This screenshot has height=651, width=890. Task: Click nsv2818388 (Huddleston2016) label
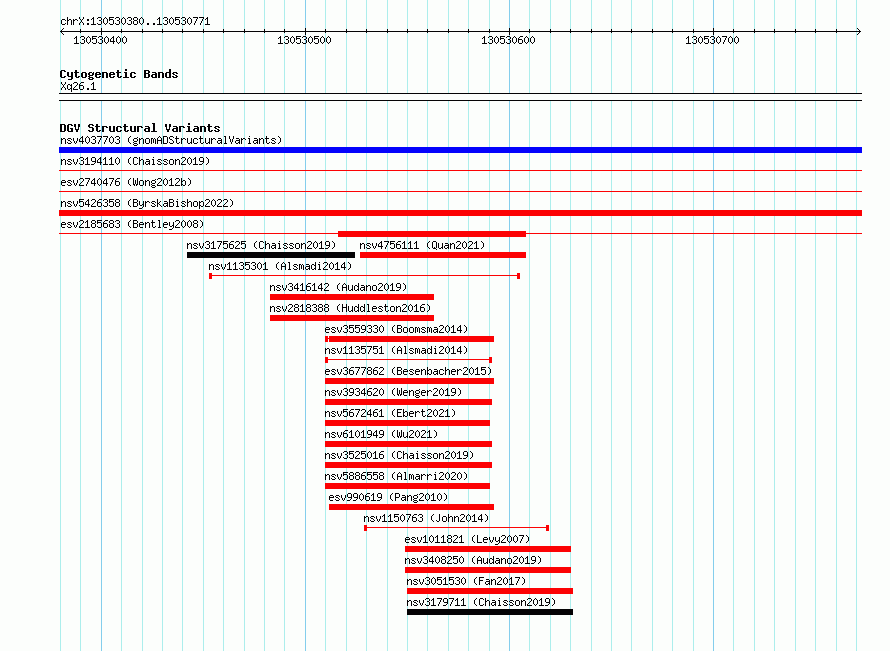350,308
